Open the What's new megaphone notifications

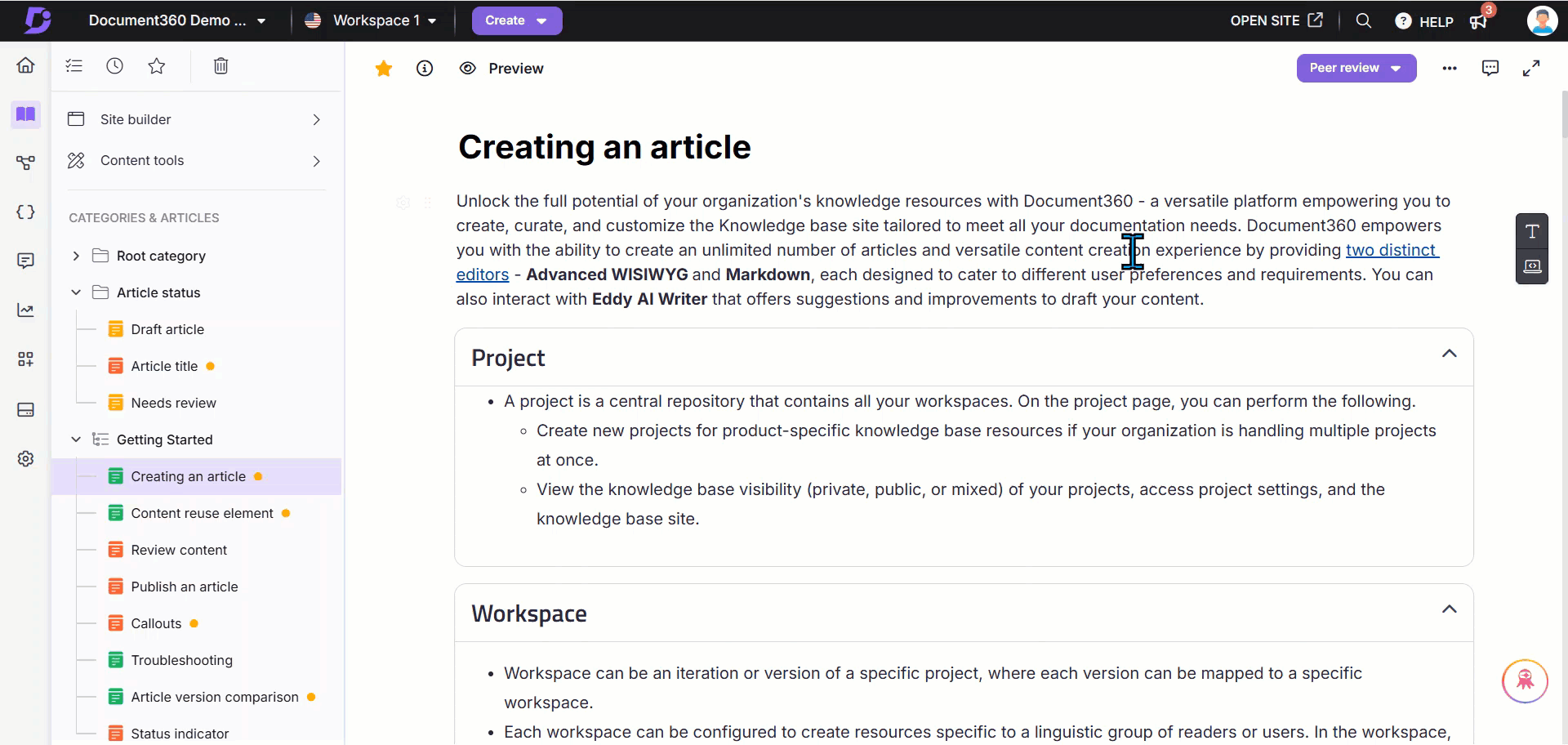[1479, 21]
